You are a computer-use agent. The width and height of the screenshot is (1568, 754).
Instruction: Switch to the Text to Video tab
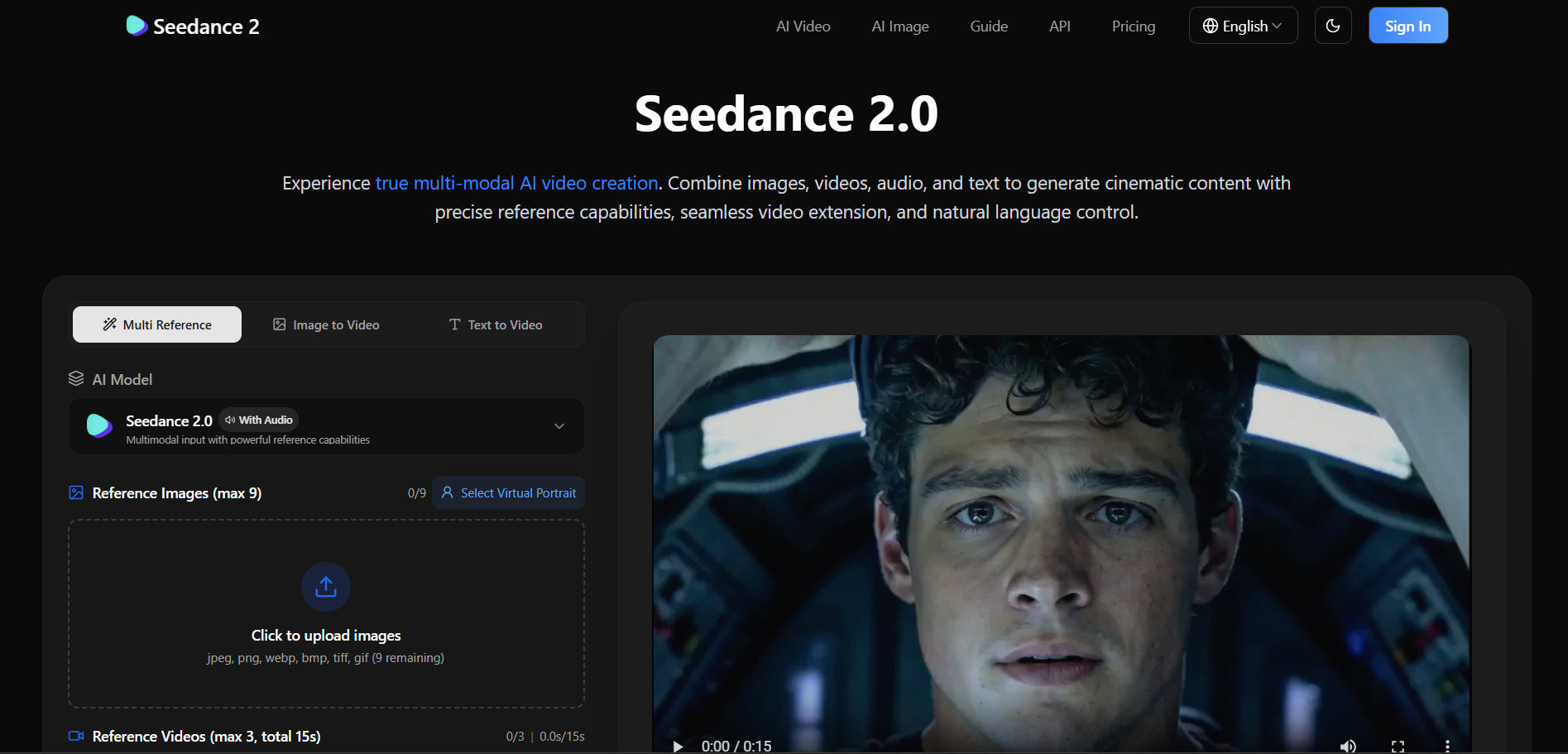coord(496,324)
